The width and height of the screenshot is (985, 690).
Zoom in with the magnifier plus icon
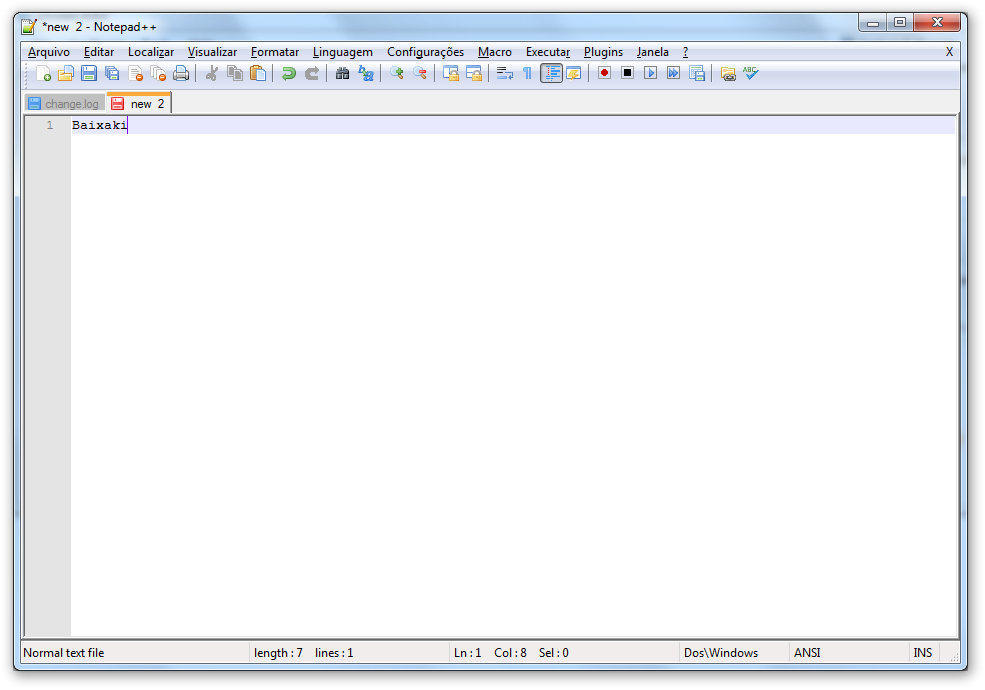coord(396,74)
